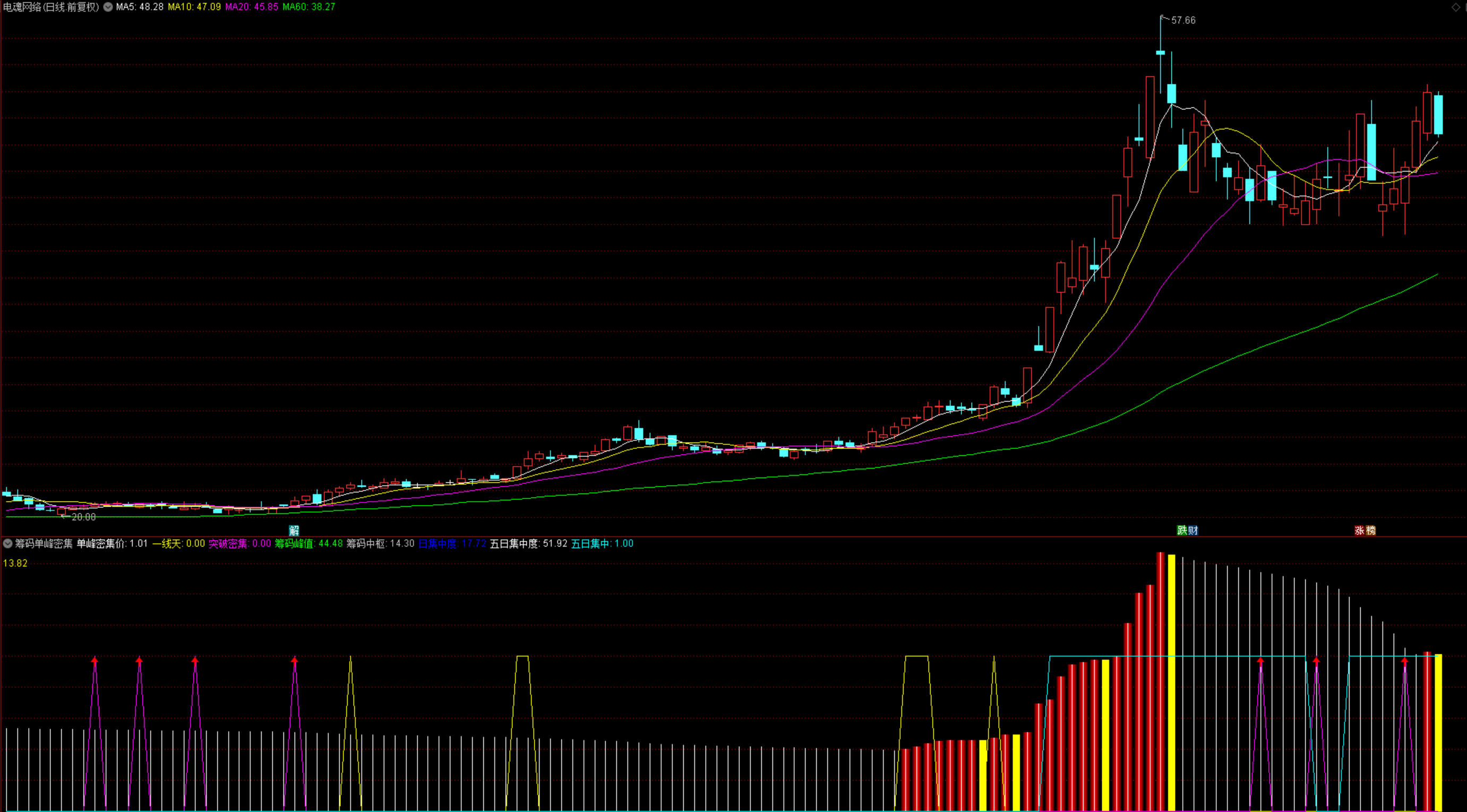This screenshot has width=1467, height=812.
Task: Select the MA5: 48.28 label
Action: pos(140,7)
